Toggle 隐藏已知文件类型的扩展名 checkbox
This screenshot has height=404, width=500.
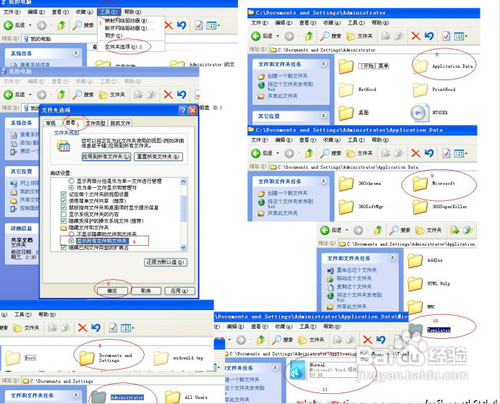[64, 248]
